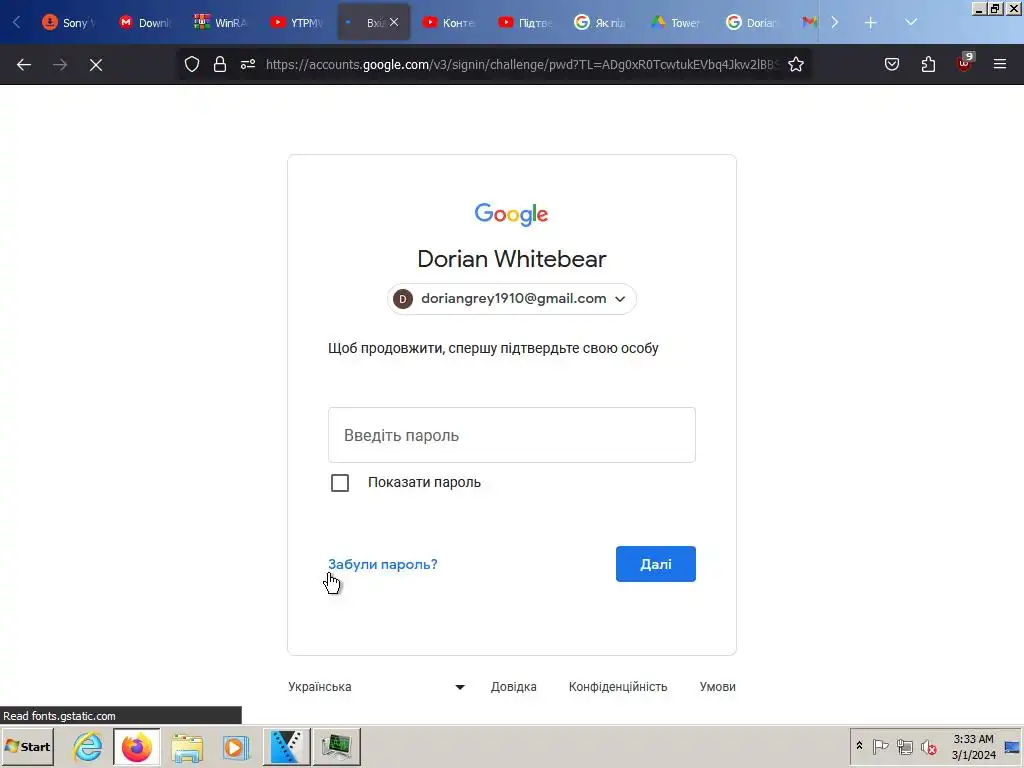1024x768 pixels.
Task: Open the Windows Start menu
Action: point(27,746)
